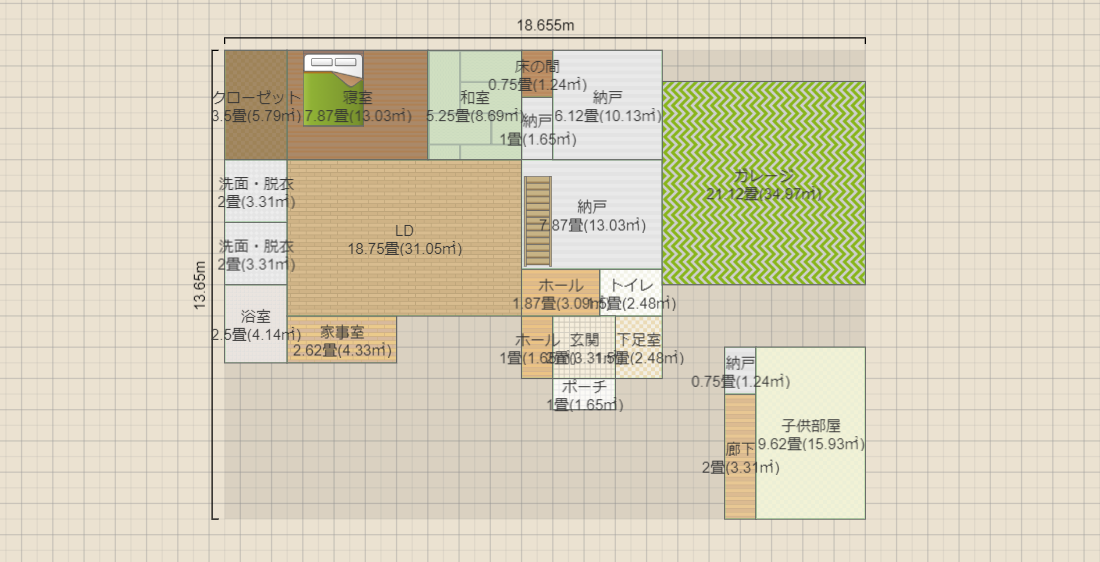Click the 浴室 2.5畳 bathroom
Screen dimensions: 1100x562
point(256,323)
